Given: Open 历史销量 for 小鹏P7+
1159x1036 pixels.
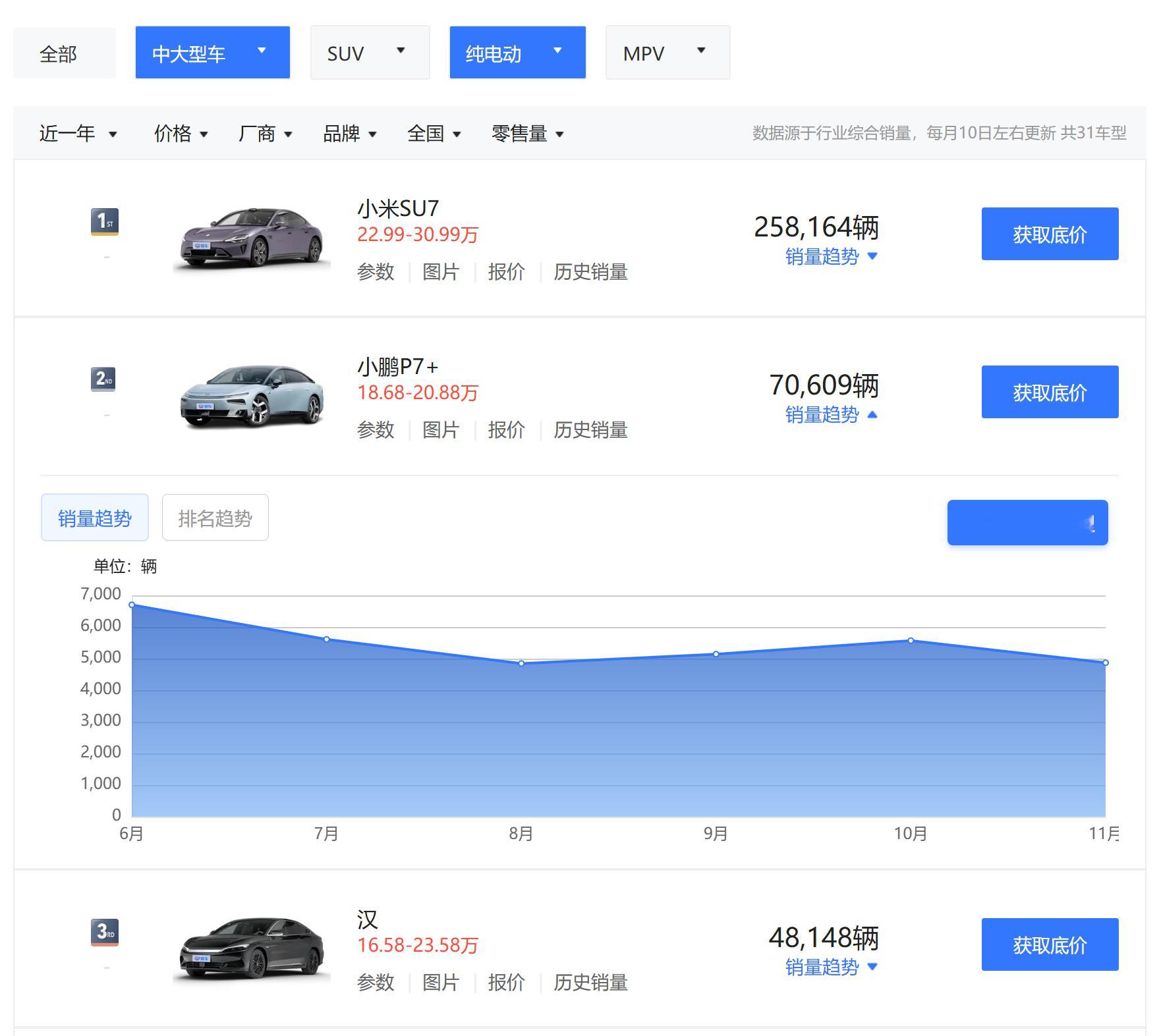Looking at the screenshot, I should tap(590, 430).
